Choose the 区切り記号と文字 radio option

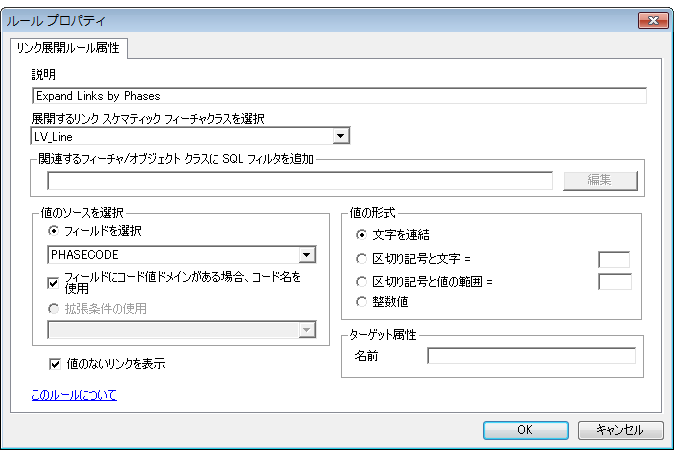(361, 260)
